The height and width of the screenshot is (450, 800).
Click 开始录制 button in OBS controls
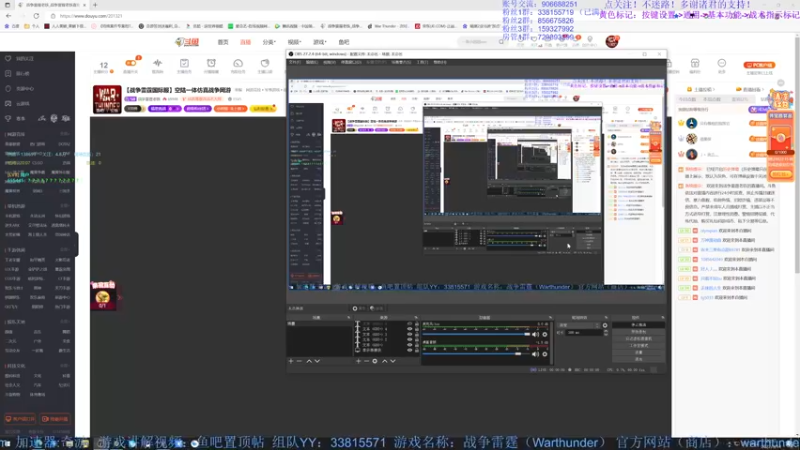638,332
